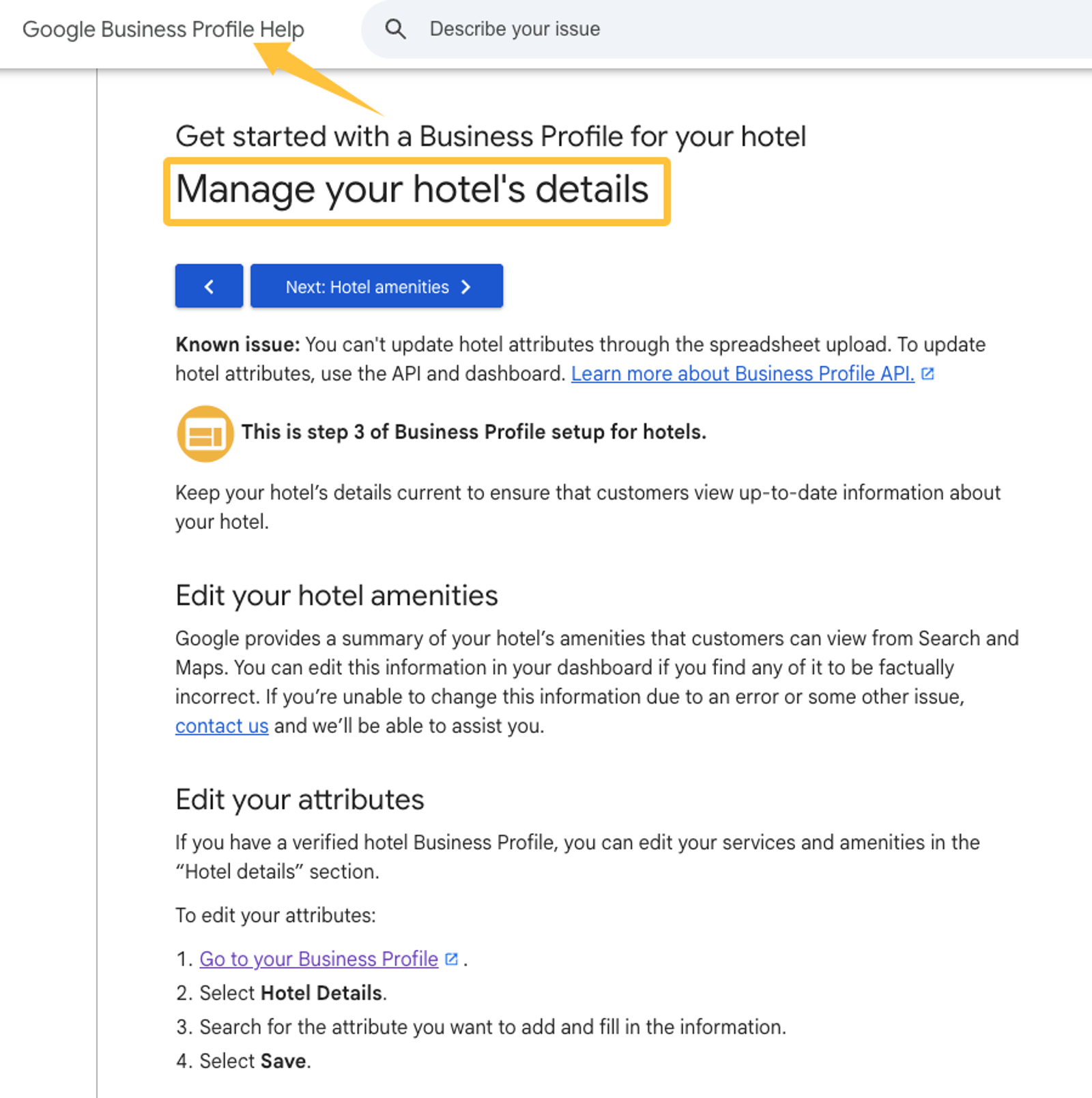
Task: Click the bold 'Known issue:' text
Action: pyautogui.click(x=238, y=345)
